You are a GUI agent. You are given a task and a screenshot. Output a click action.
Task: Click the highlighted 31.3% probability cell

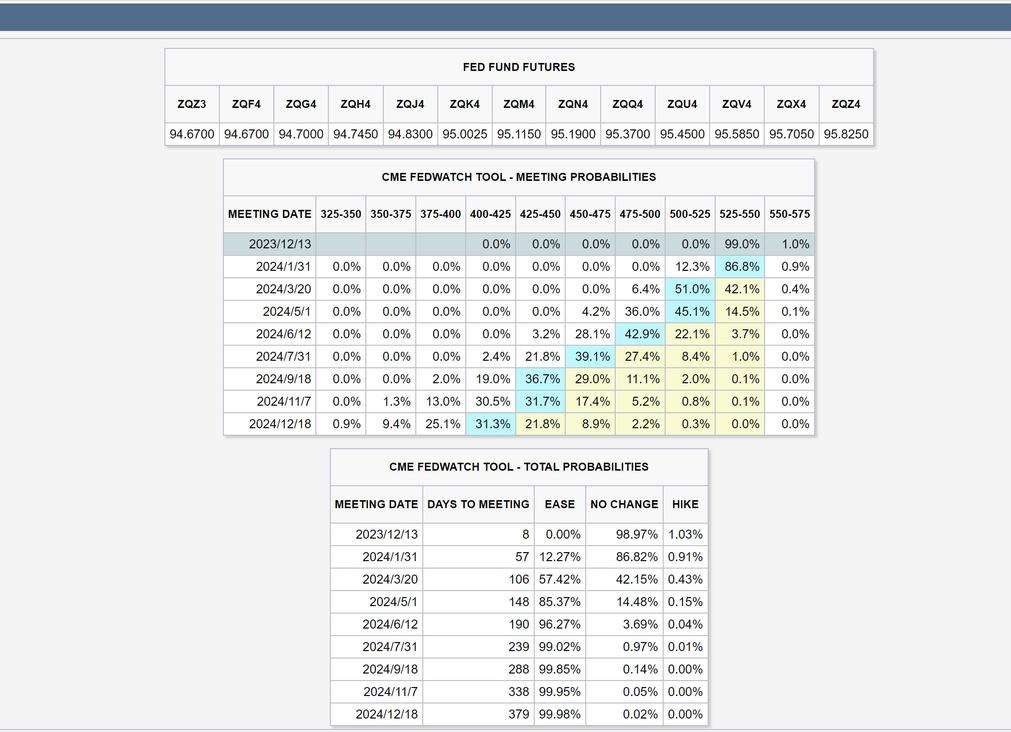tap(493, 424)
